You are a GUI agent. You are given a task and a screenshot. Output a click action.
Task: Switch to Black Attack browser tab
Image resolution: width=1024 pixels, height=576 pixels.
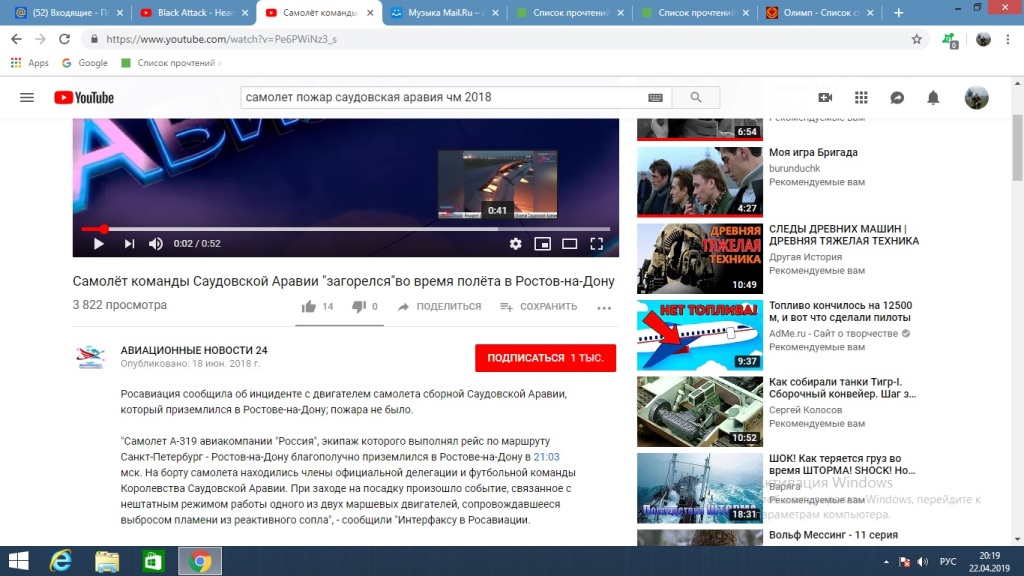193,12
